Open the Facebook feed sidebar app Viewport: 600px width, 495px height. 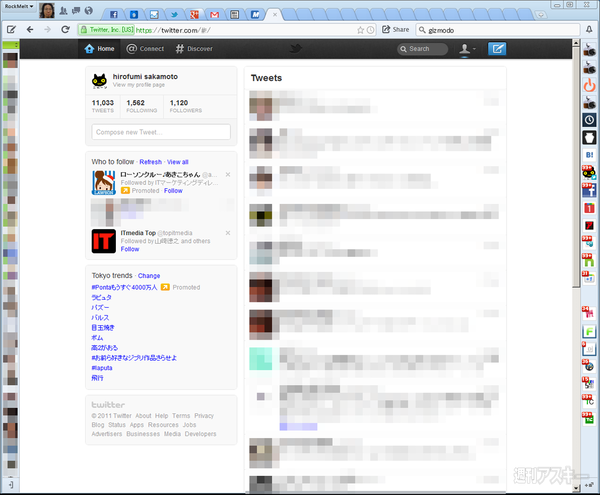589,190
